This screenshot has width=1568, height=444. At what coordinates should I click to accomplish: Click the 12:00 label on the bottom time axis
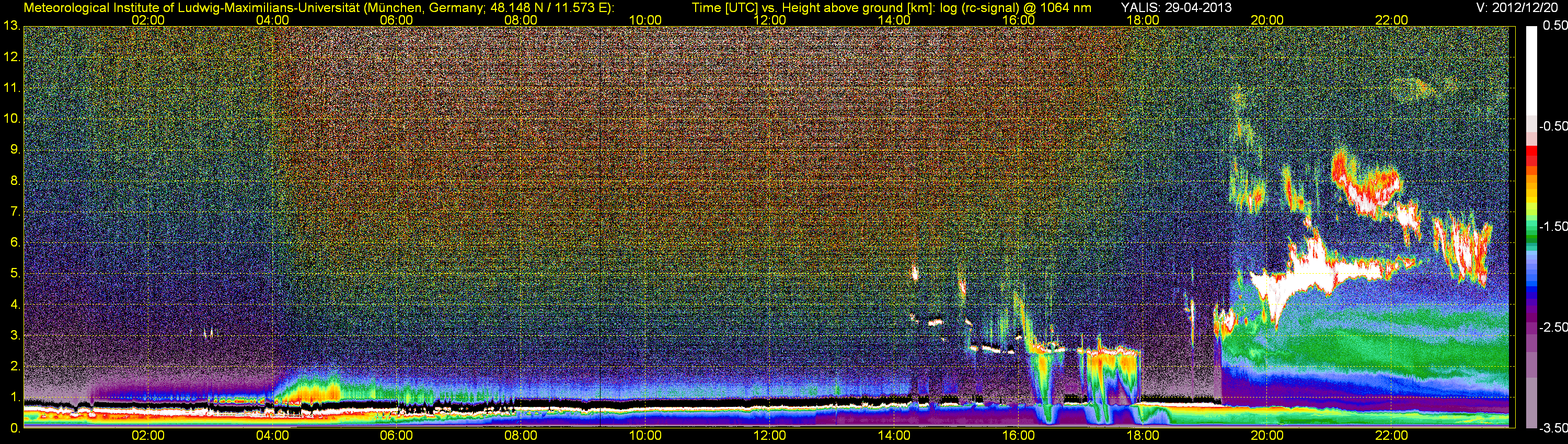pyautogui.click(x=769, y=436)
